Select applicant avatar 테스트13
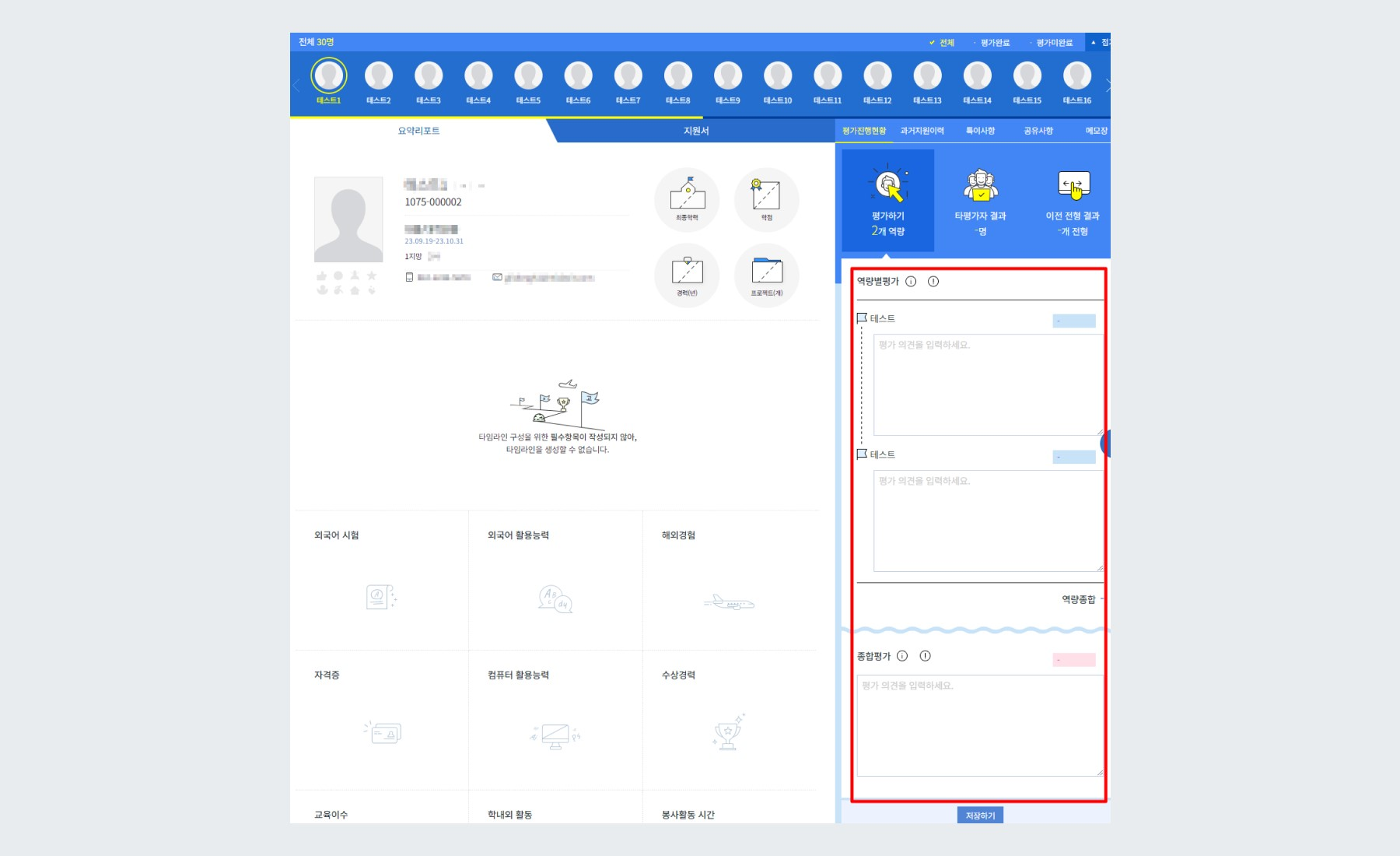Screen dimensions: 1400x856 point(927,75)
